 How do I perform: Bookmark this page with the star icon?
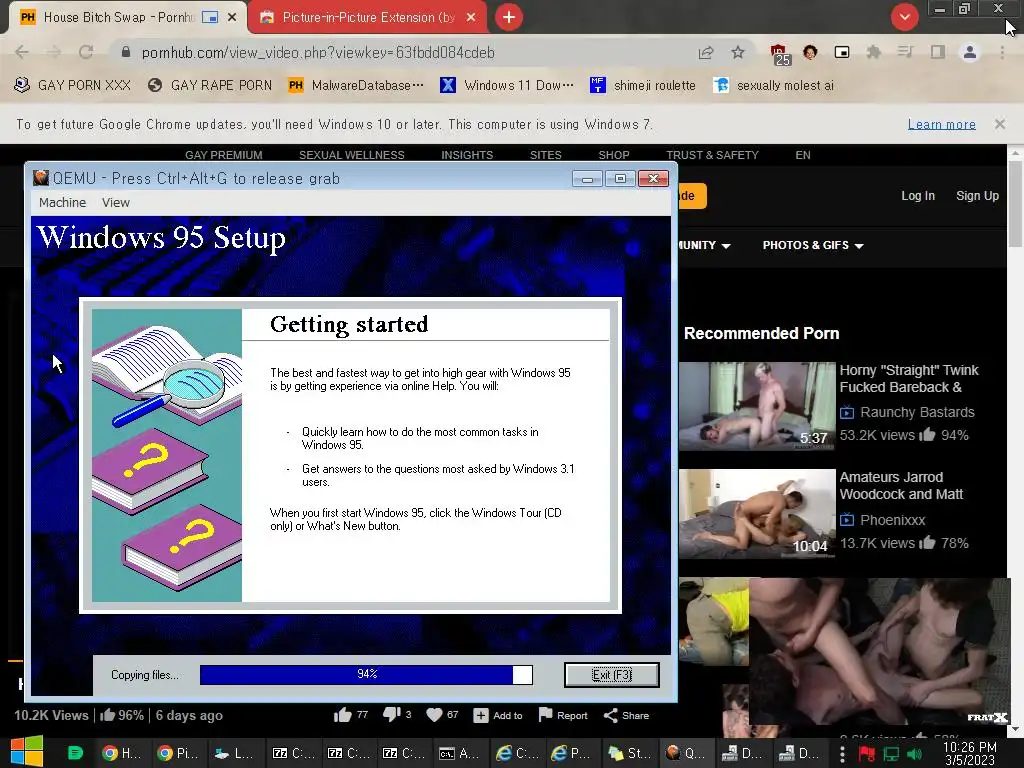[738, 52]
